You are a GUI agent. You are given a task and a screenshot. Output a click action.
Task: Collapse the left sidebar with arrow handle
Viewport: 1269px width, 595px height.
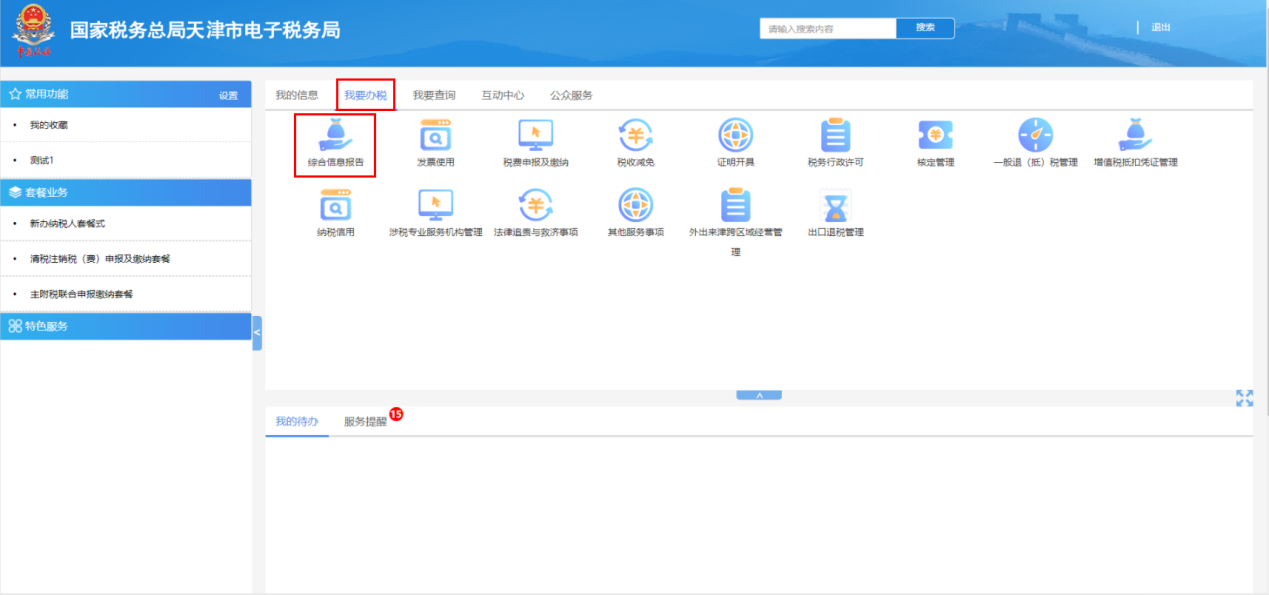(x=257, y=332)
